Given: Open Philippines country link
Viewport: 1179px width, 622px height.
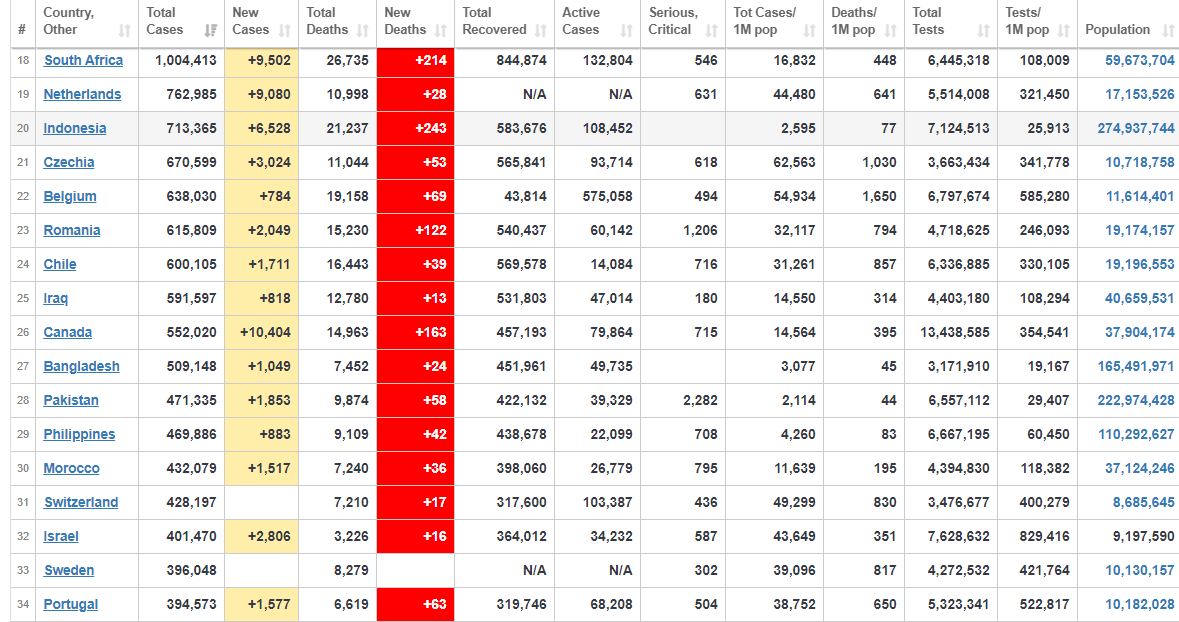Looking at the screenshot, I should [x=79, y=435].
